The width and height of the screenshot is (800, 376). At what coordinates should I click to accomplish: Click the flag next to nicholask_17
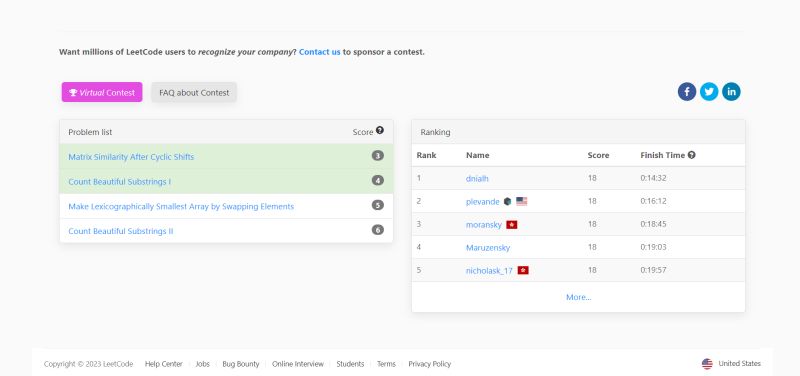[x=523, y=270]
